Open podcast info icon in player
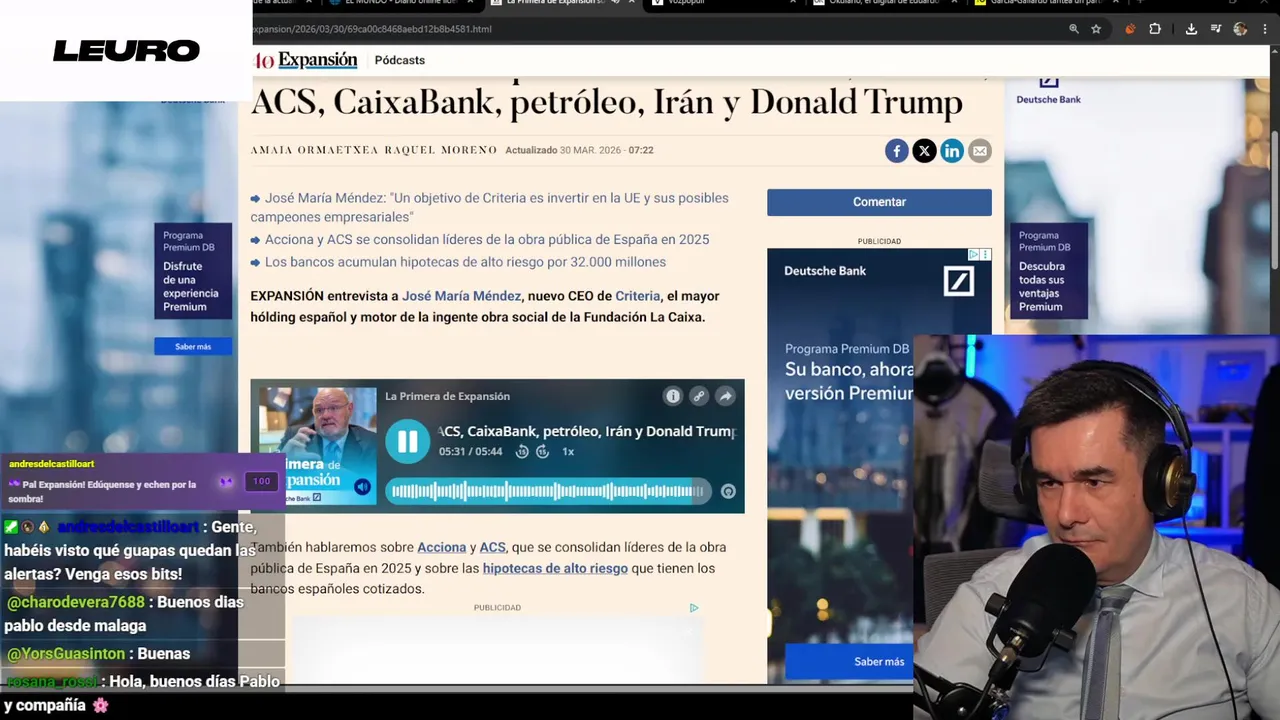1280x720 pixels. pos(673,396)
